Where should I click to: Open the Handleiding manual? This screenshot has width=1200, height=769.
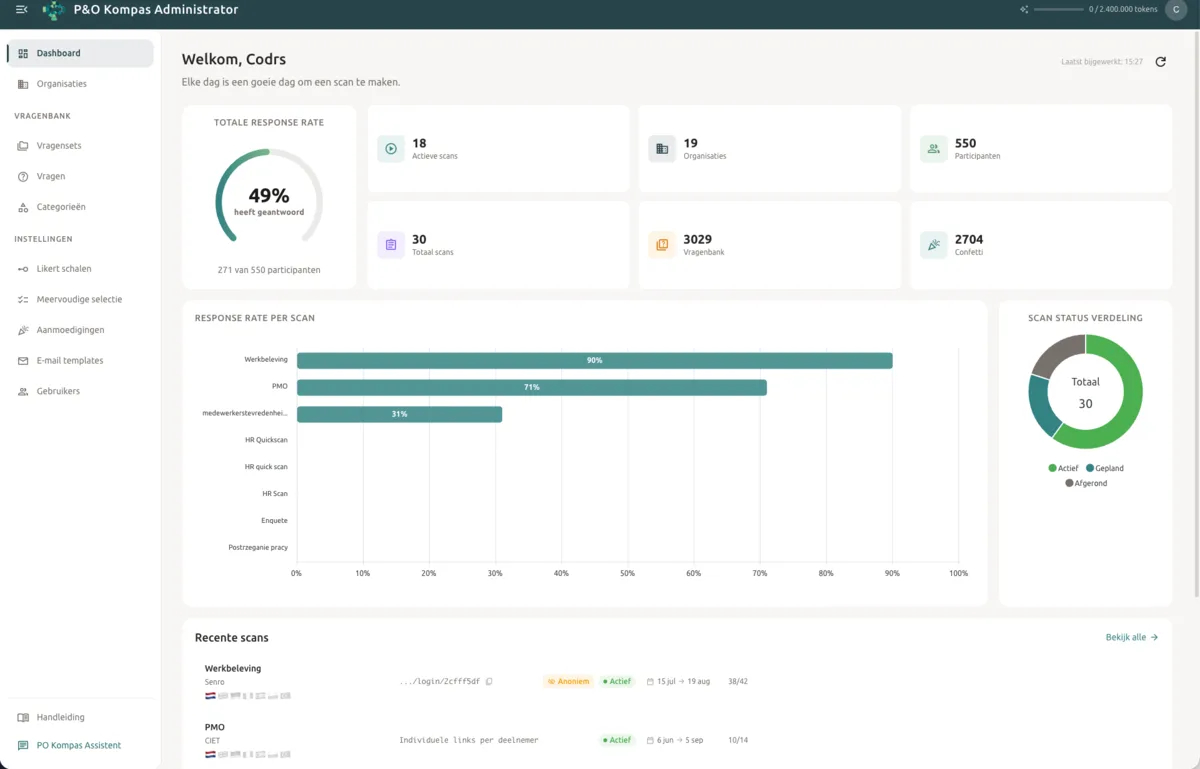click(80, 717)
